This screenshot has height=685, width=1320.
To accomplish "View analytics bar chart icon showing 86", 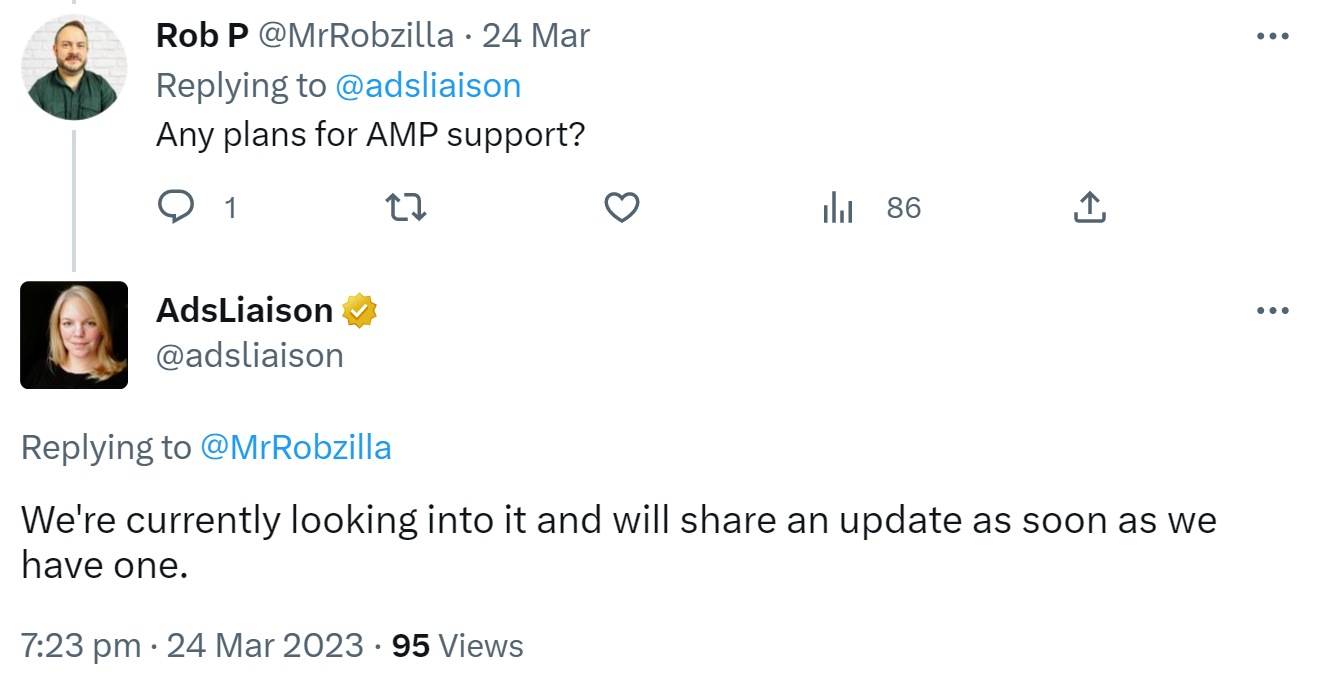I will (x=838, y=208).
